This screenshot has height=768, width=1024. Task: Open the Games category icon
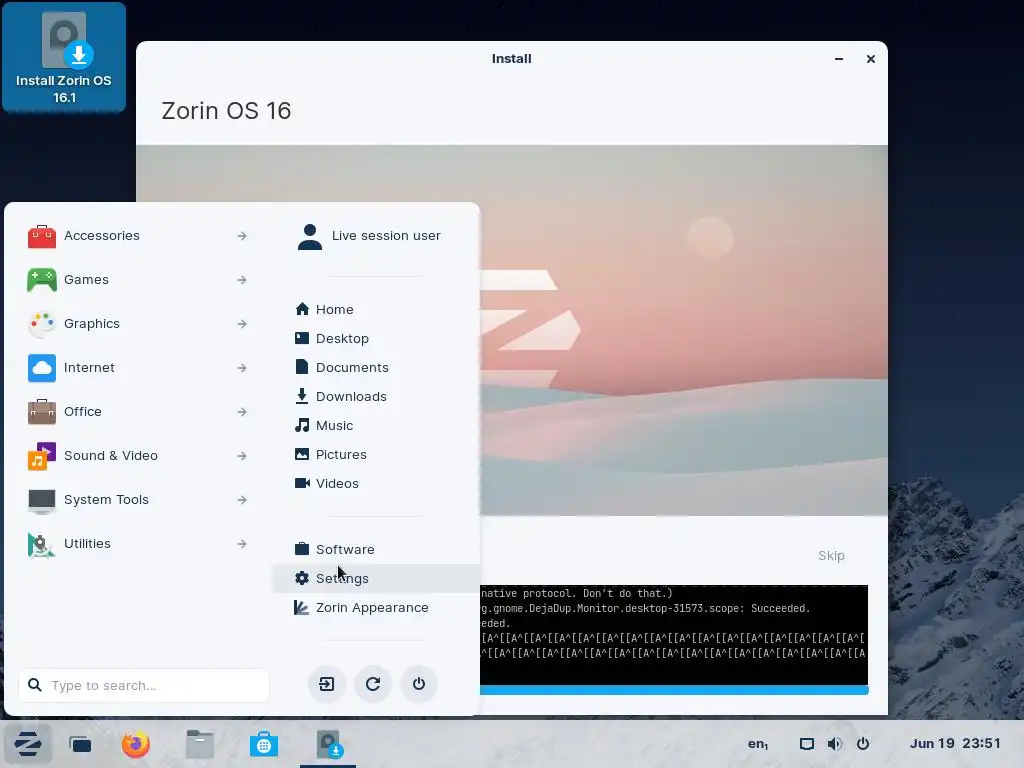click(x=42, y=280)
